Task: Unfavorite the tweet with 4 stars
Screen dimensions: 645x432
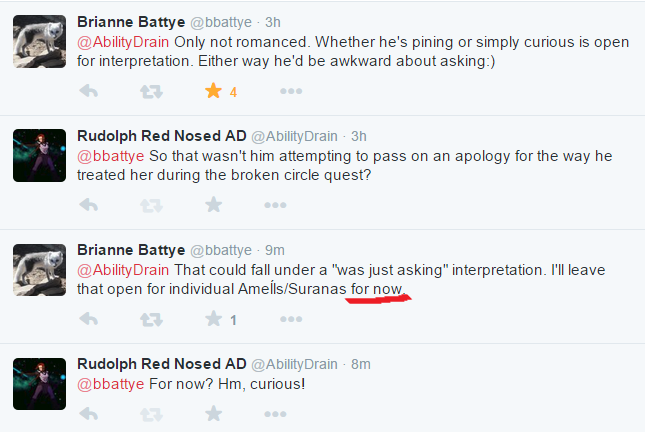Action: pos(212,91)
